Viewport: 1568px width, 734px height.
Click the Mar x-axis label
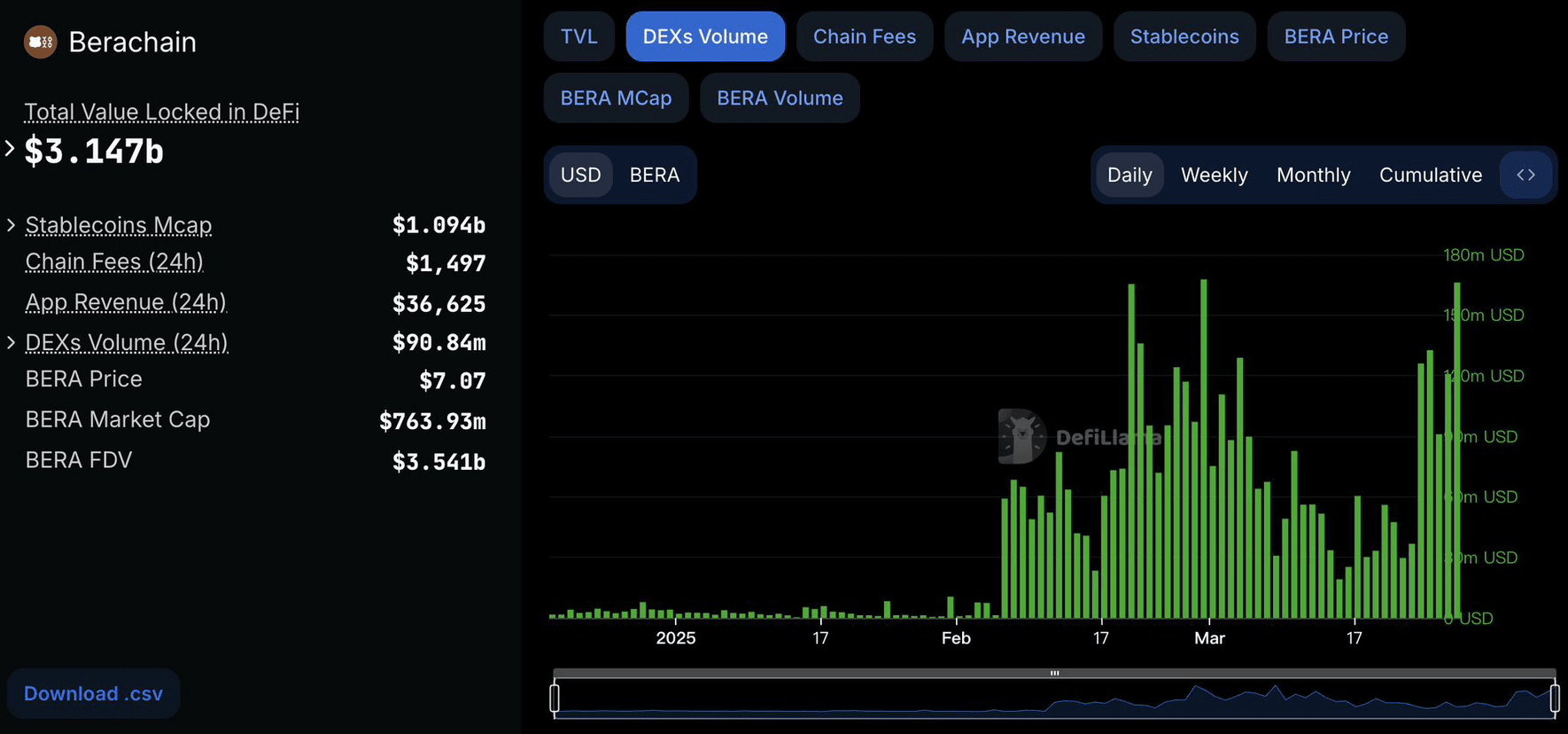(x=1209, y=638)
